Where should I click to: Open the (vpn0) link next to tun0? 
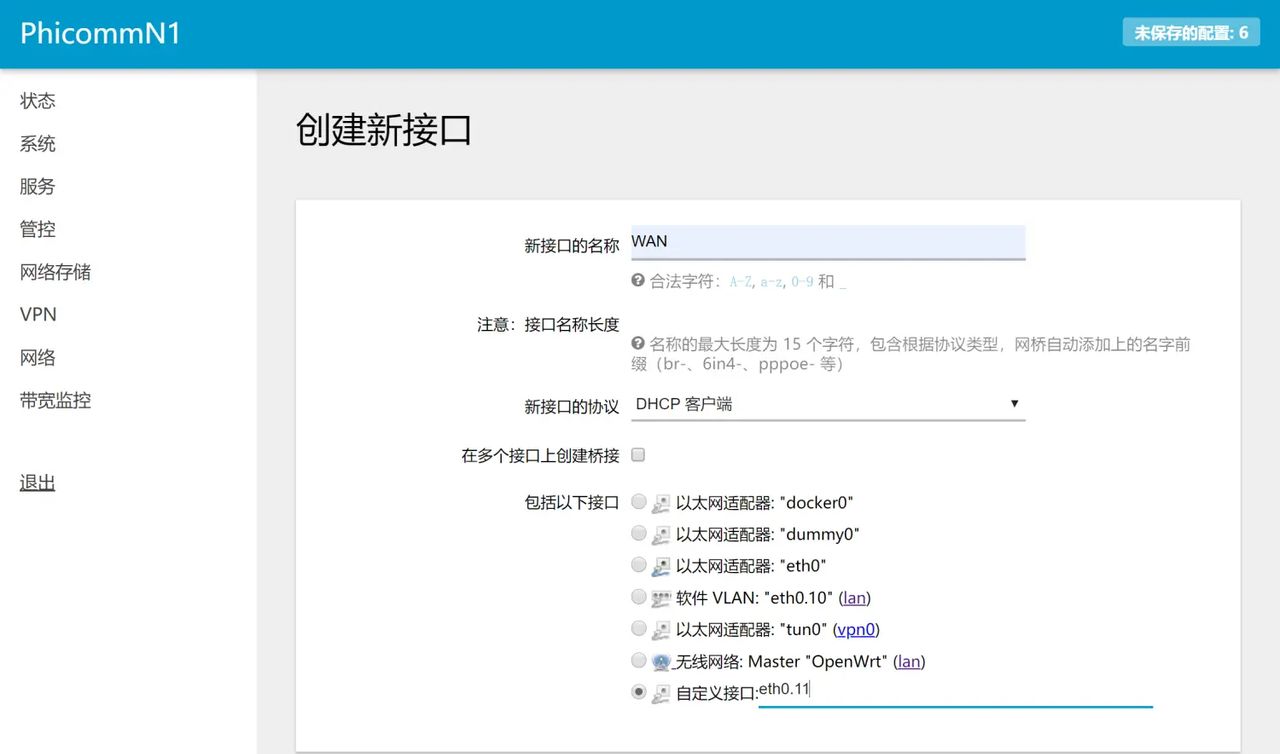click(x=856, y=629)
